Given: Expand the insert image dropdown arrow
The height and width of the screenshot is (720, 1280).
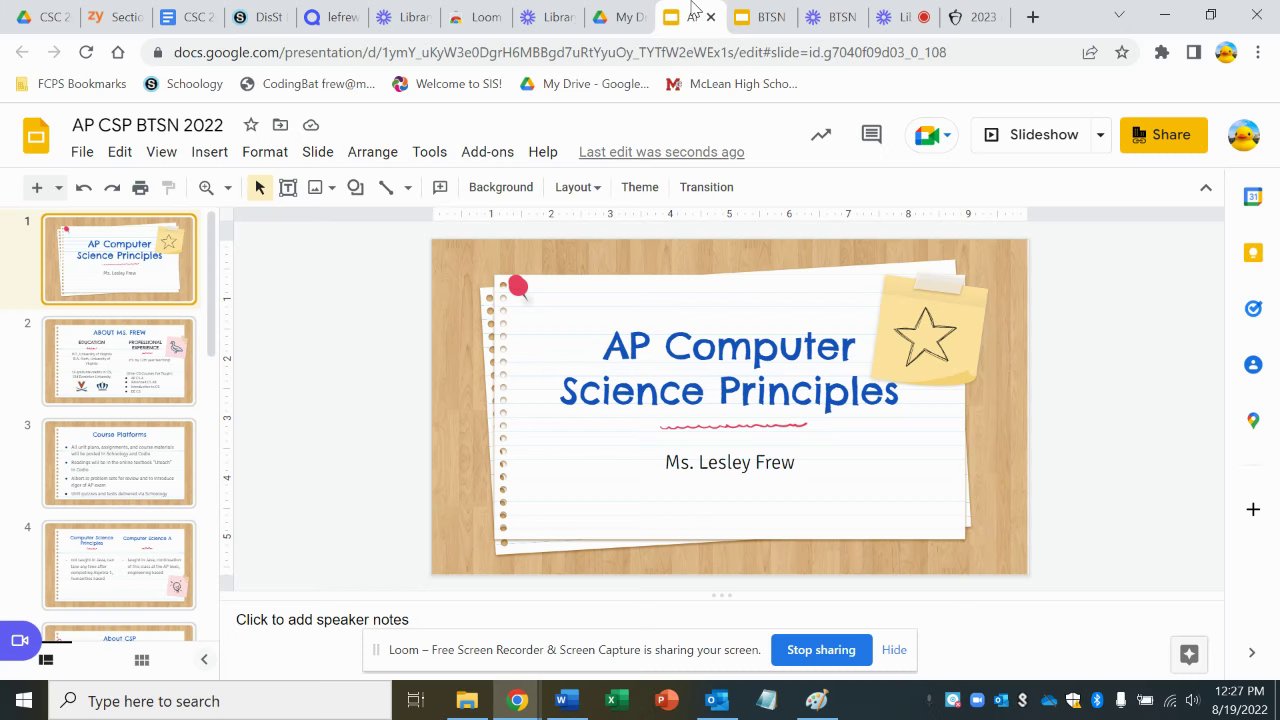Looking at the screenshot, I should coord(332,187).
